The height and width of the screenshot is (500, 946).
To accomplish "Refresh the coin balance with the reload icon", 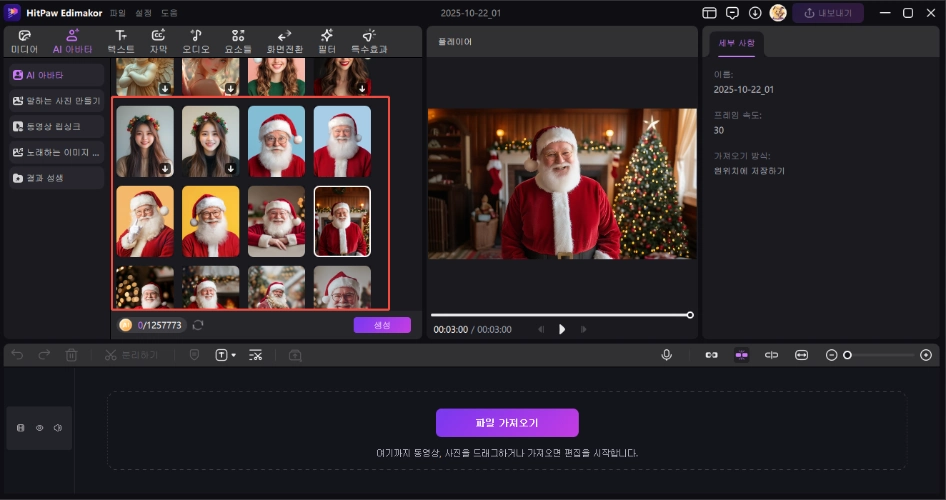I will (x=198, y=325).
